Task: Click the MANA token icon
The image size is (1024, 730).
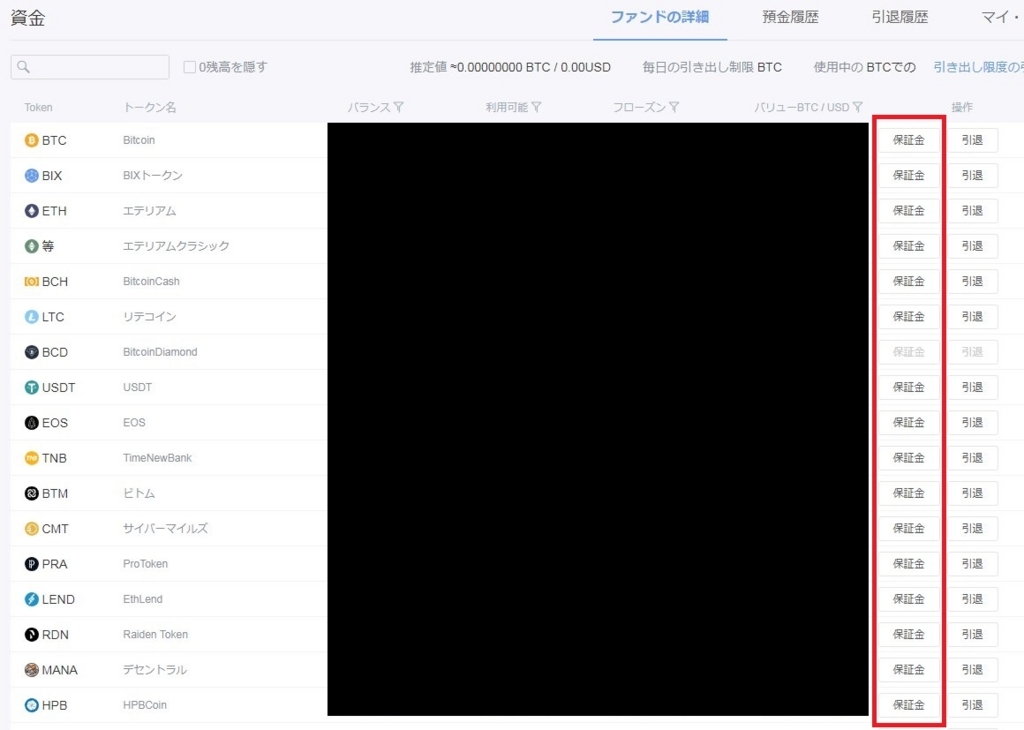Action: [31, 669]
